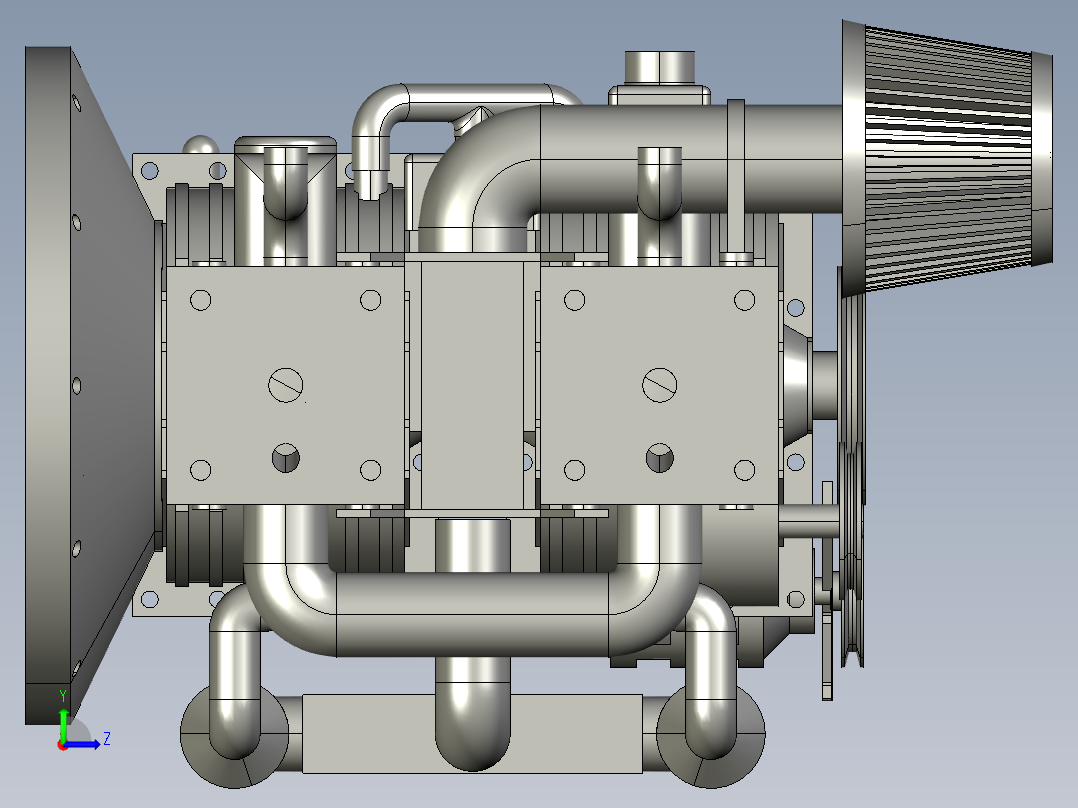Select the large intake elbow pipe
The image size is (1078, 808).
click(481, 172)
